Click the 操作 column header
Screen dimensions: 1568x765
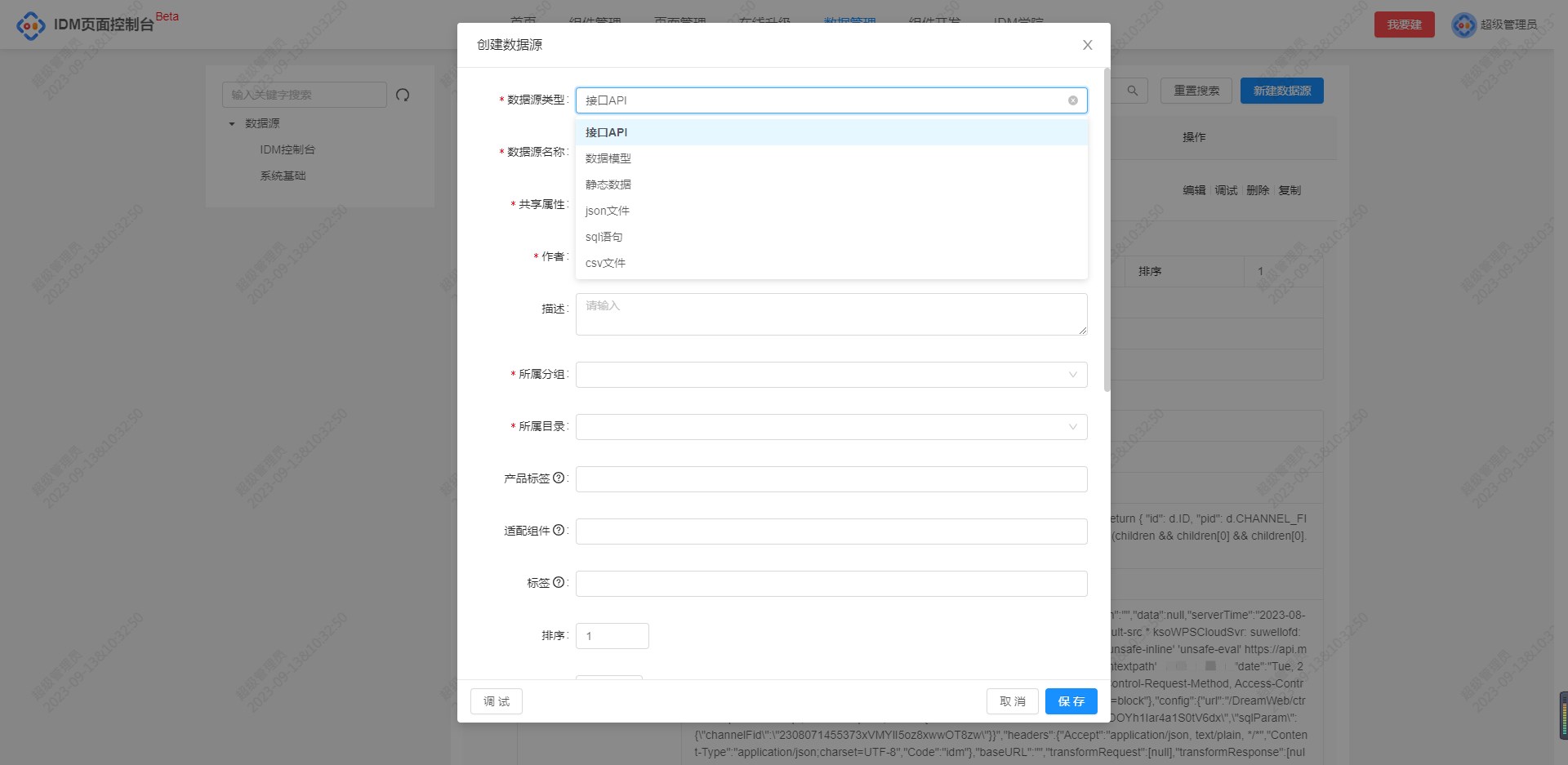click(1194, 137)
